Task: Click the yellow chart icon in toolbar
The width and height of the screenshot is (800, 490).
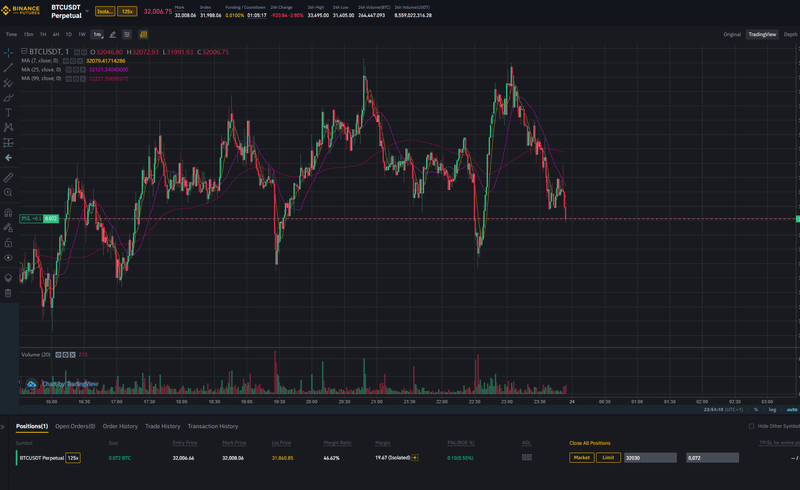Action: coord(143,35)
